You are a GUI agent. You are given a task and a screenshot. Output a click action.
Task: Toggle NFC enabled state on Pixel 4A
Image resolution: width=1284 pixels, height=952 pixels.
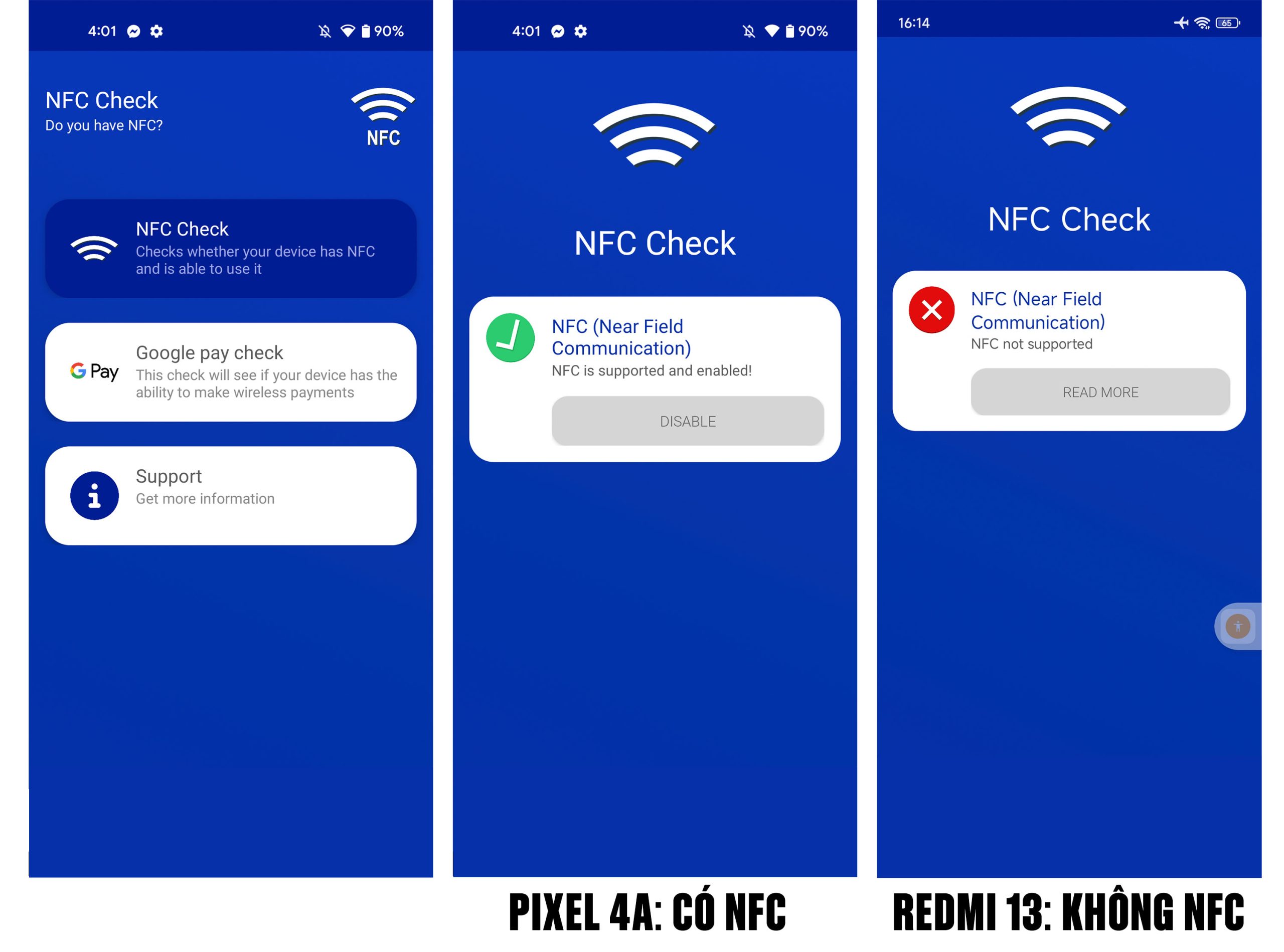click(x=687, y=421)
